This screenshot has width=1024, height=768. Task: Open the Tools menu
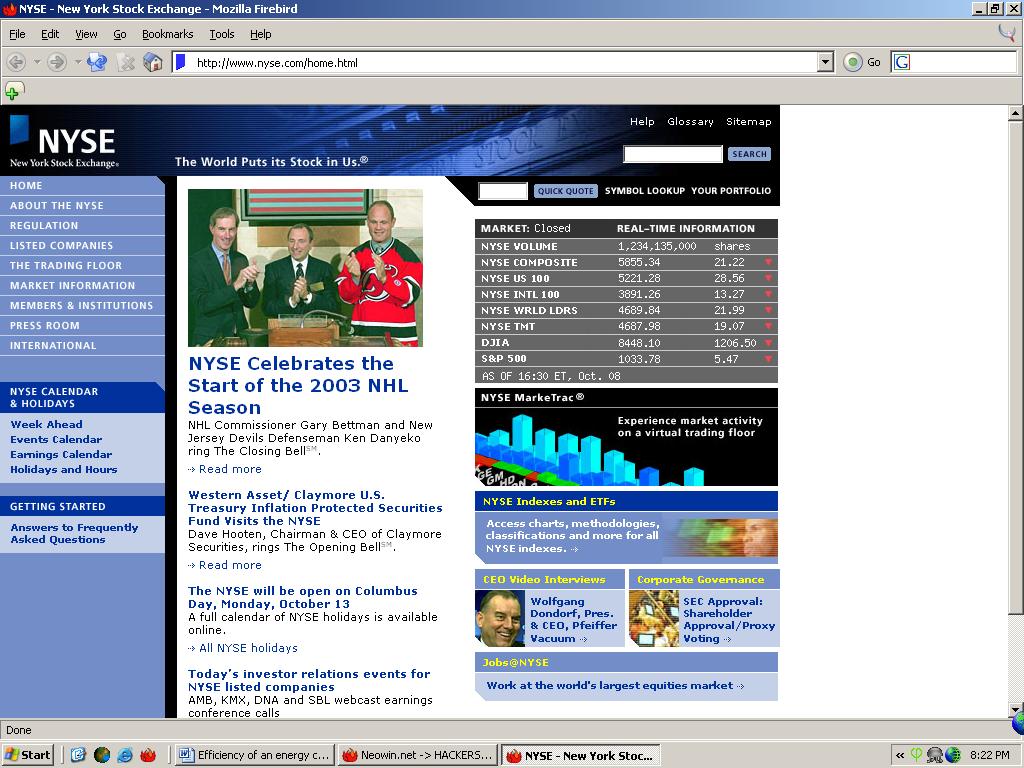[x=221, y=34]
